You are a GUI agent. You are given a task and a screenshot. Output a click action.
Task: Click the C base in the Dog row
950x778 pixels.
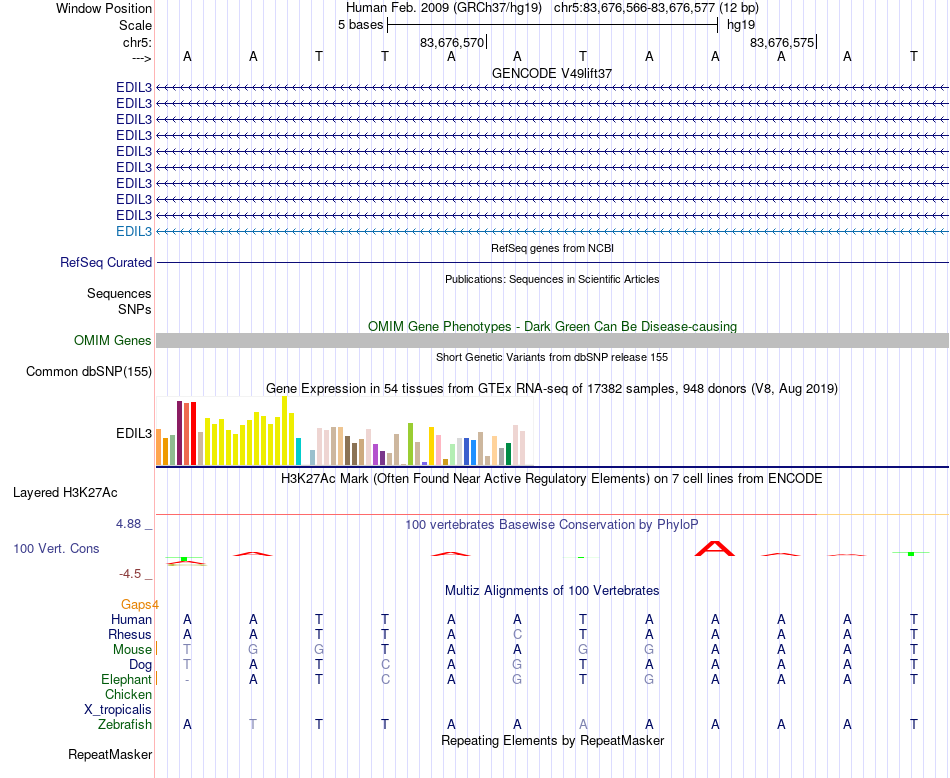pos(385,665)
